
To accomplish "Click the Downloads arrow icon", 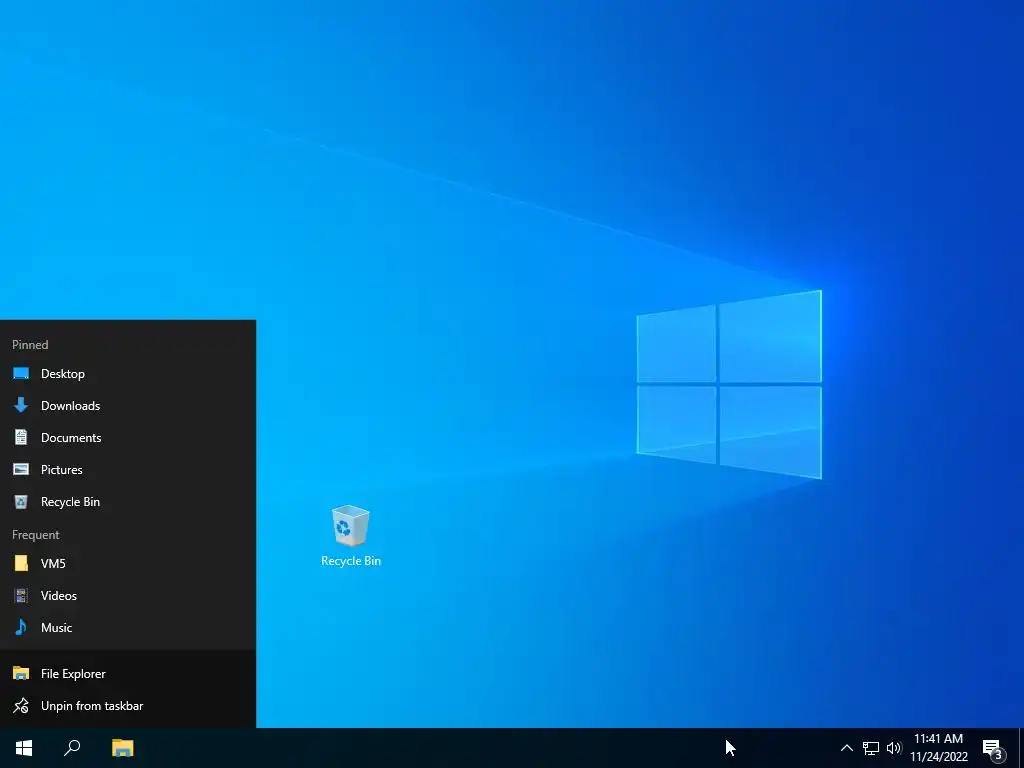I will (21, 405).
